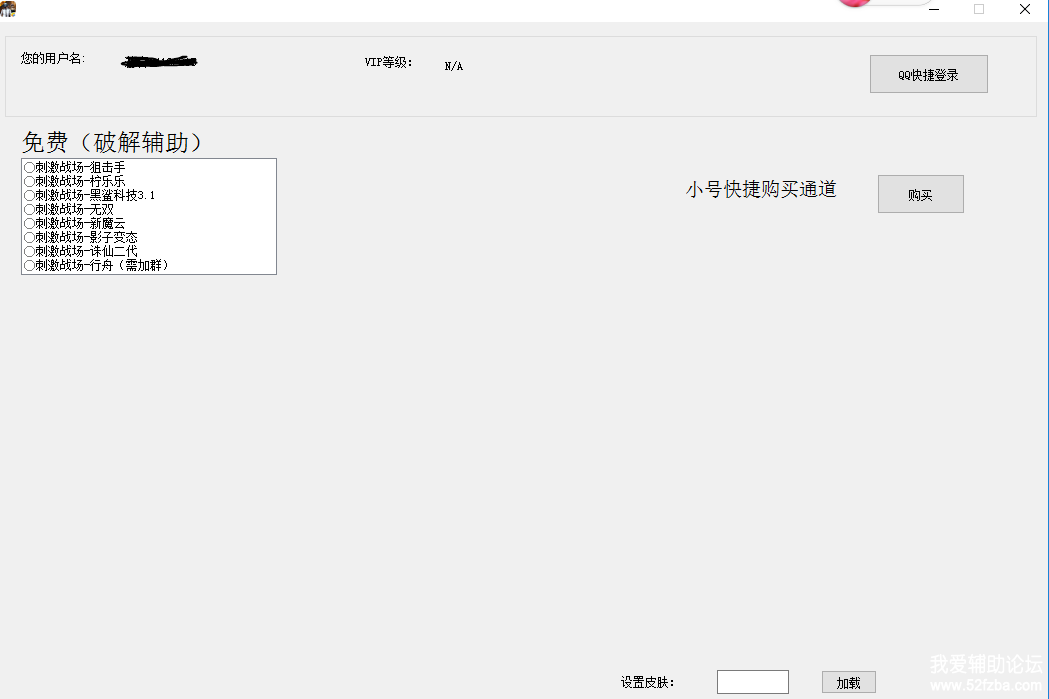Click the QQ快捷登录 button
Viewport: 1049px width, 699px height.
929,74
